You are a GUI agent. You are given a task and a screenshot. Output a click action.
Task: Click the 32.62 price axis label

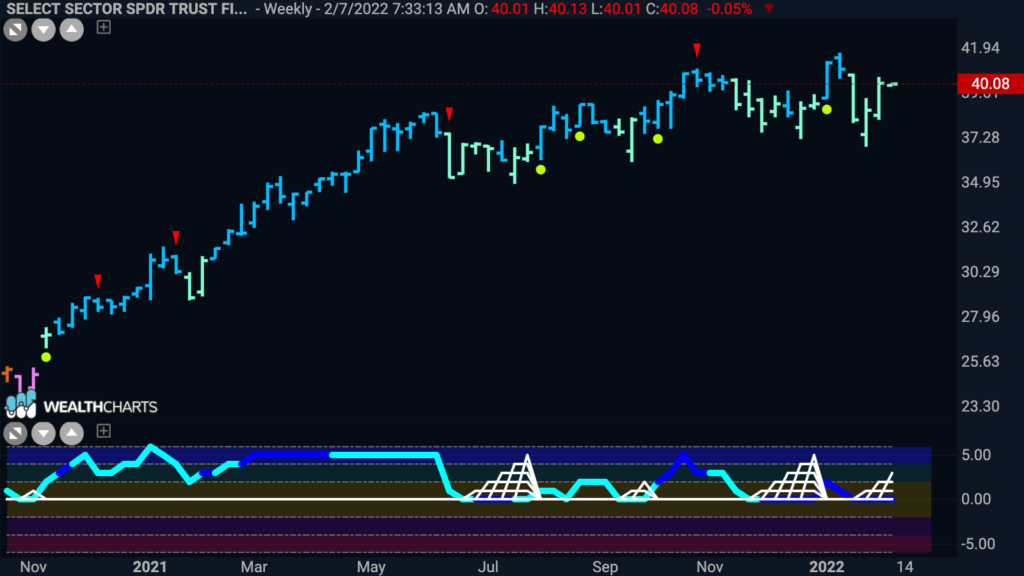(980, 227)
